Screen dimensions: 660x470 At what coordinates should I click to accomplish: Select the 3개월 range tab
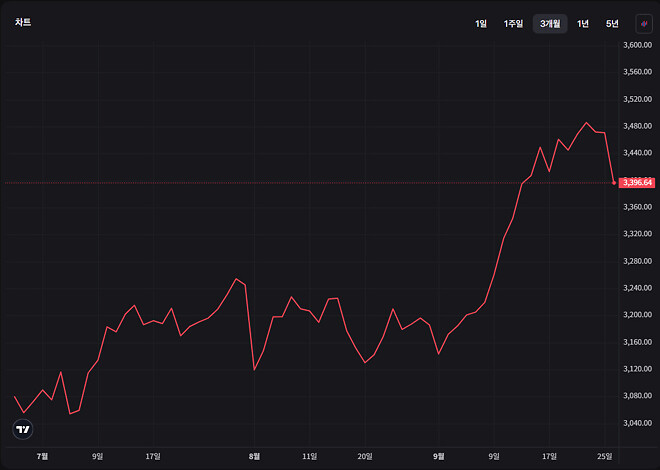(550, 24)
